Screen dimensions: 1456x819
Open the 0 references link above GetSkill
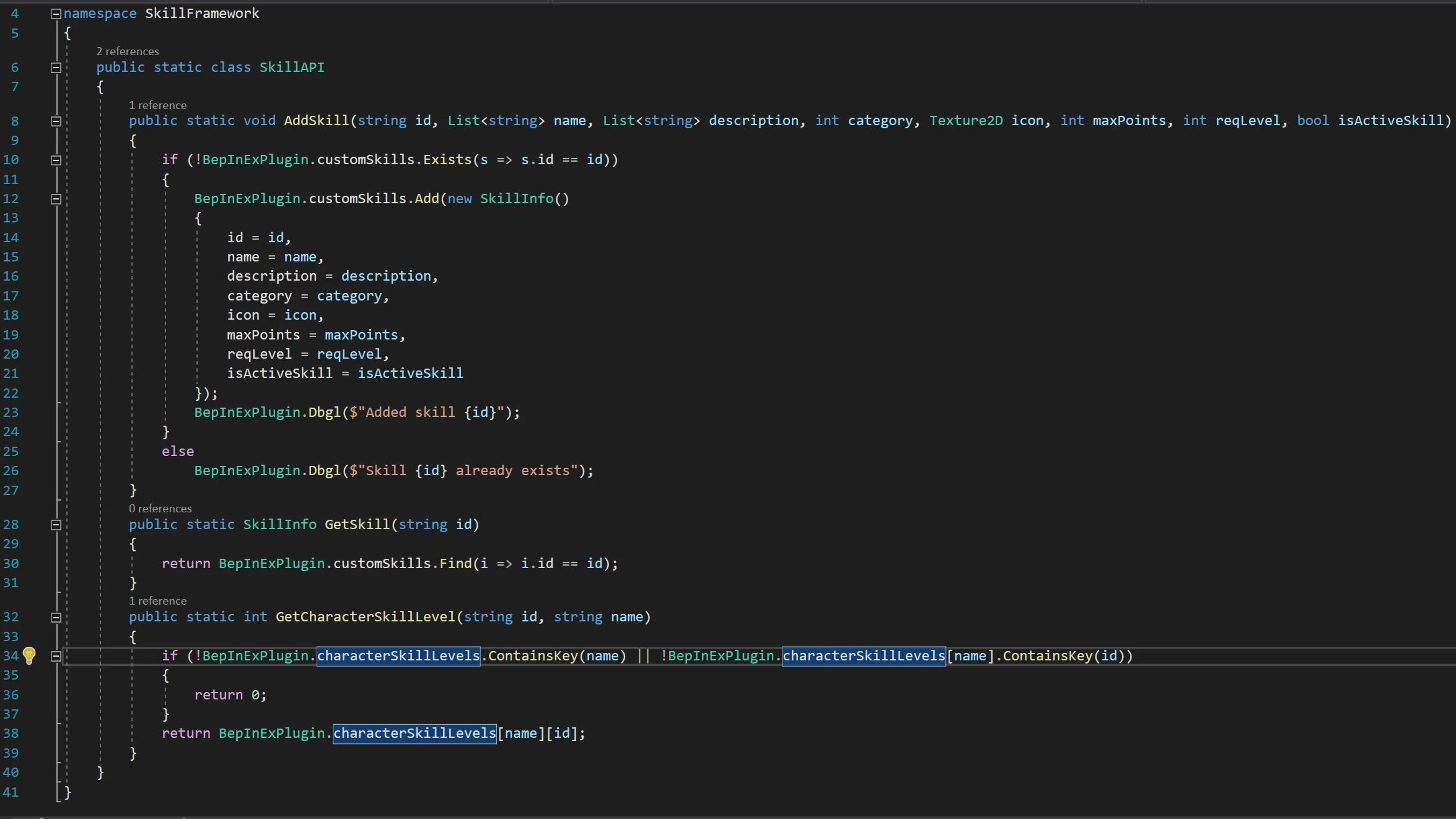160,509
